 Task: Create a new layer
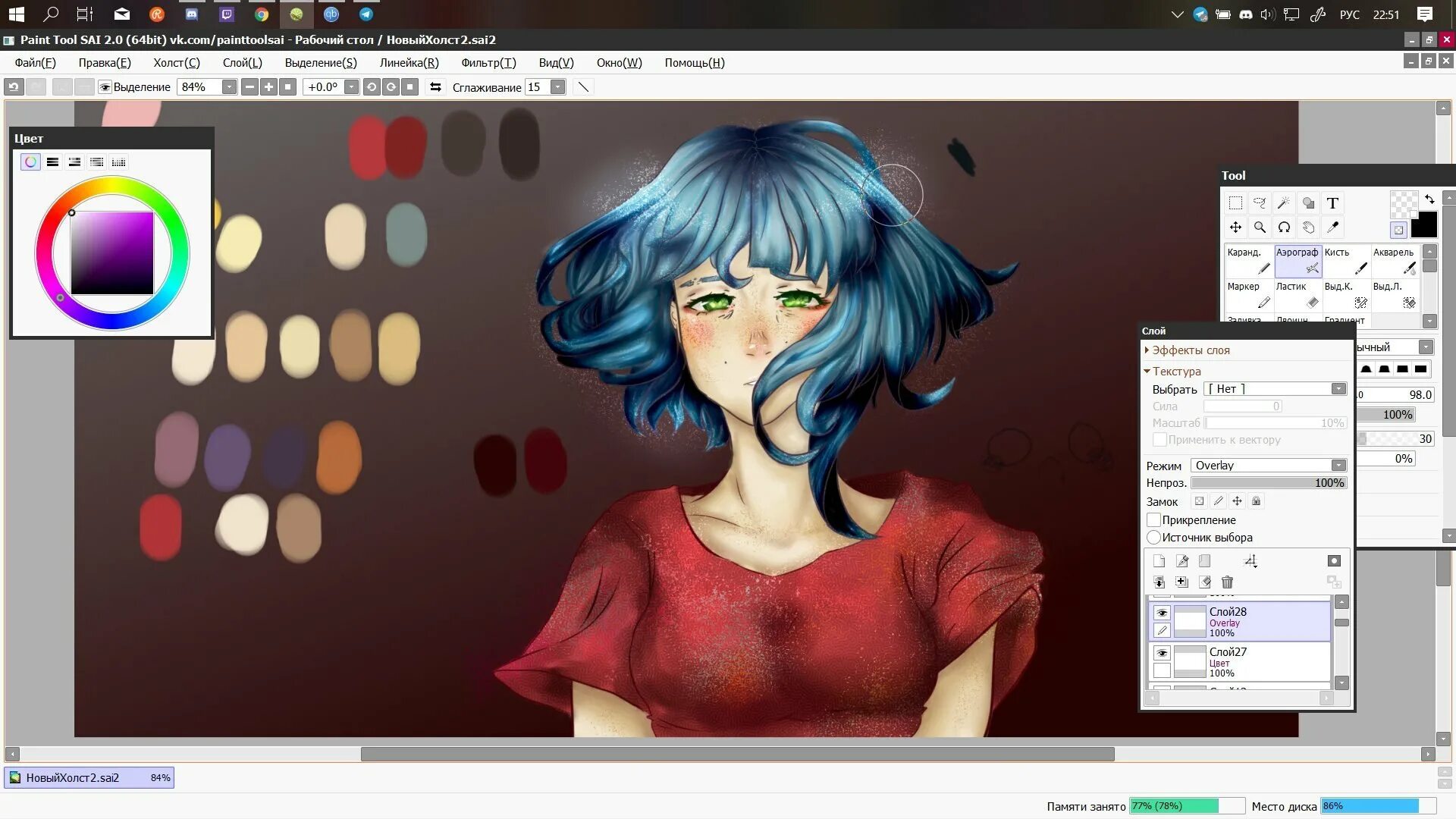(1159, 561)
